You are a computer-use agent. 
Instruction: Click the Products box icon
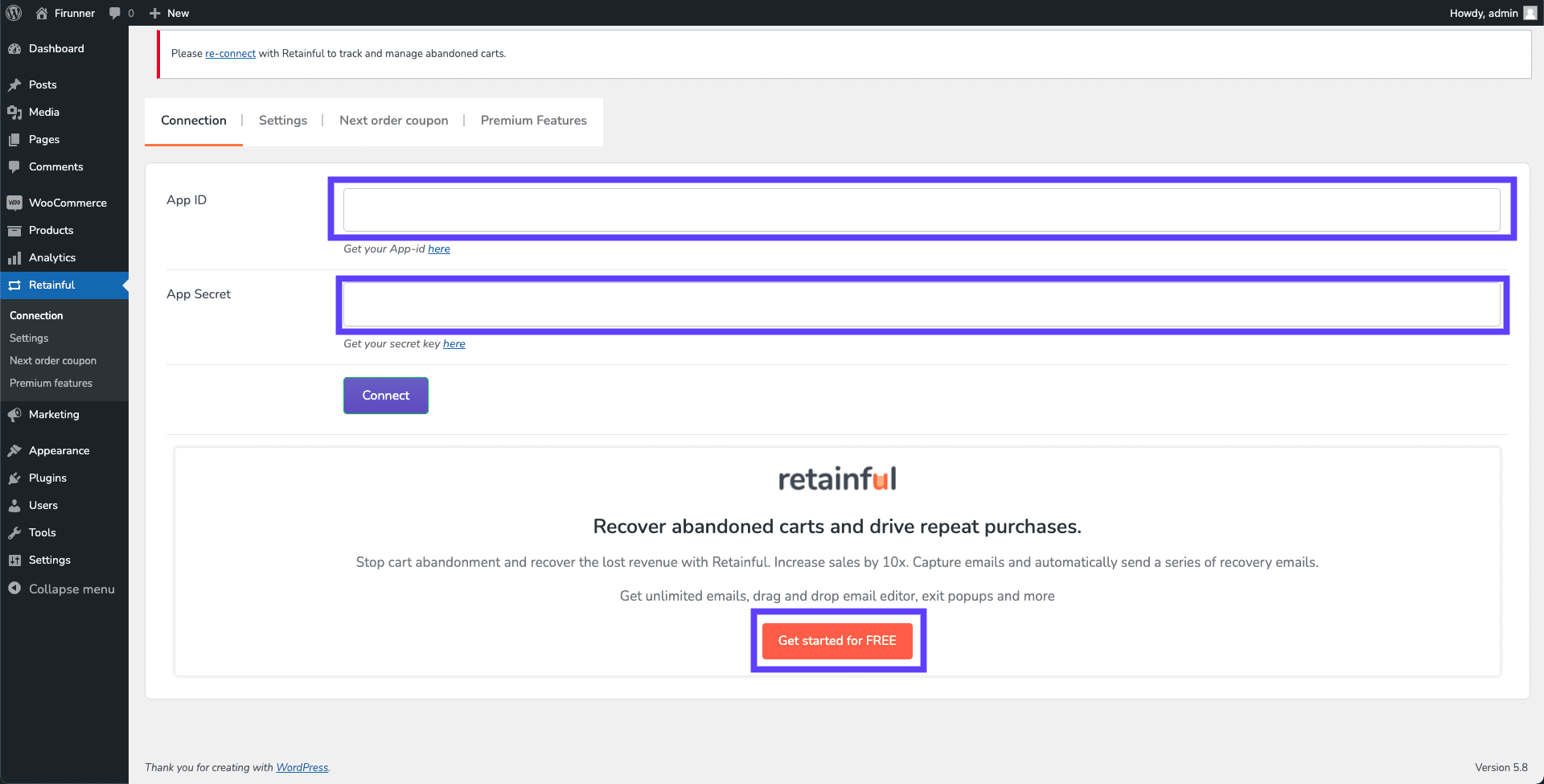click(14, 231)
